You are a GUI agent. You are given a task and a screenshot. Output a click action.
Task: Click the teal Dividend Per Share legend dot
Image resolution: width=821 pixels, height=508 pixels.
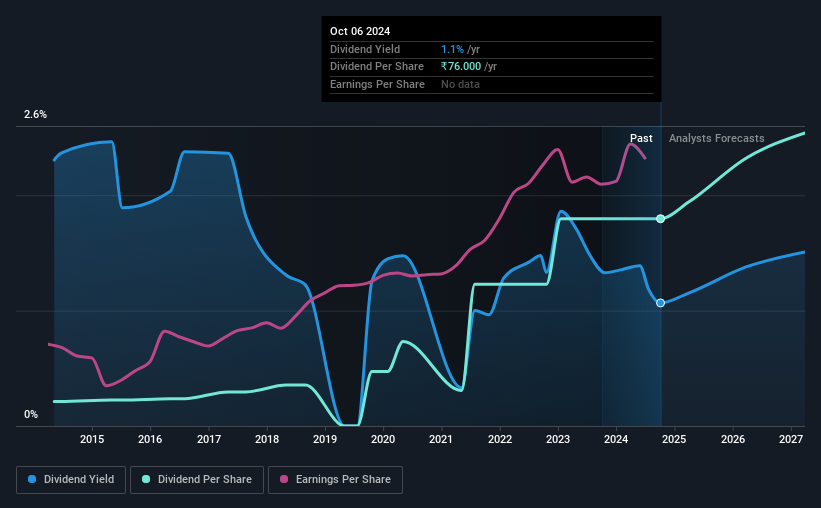[x=146, y=479]
